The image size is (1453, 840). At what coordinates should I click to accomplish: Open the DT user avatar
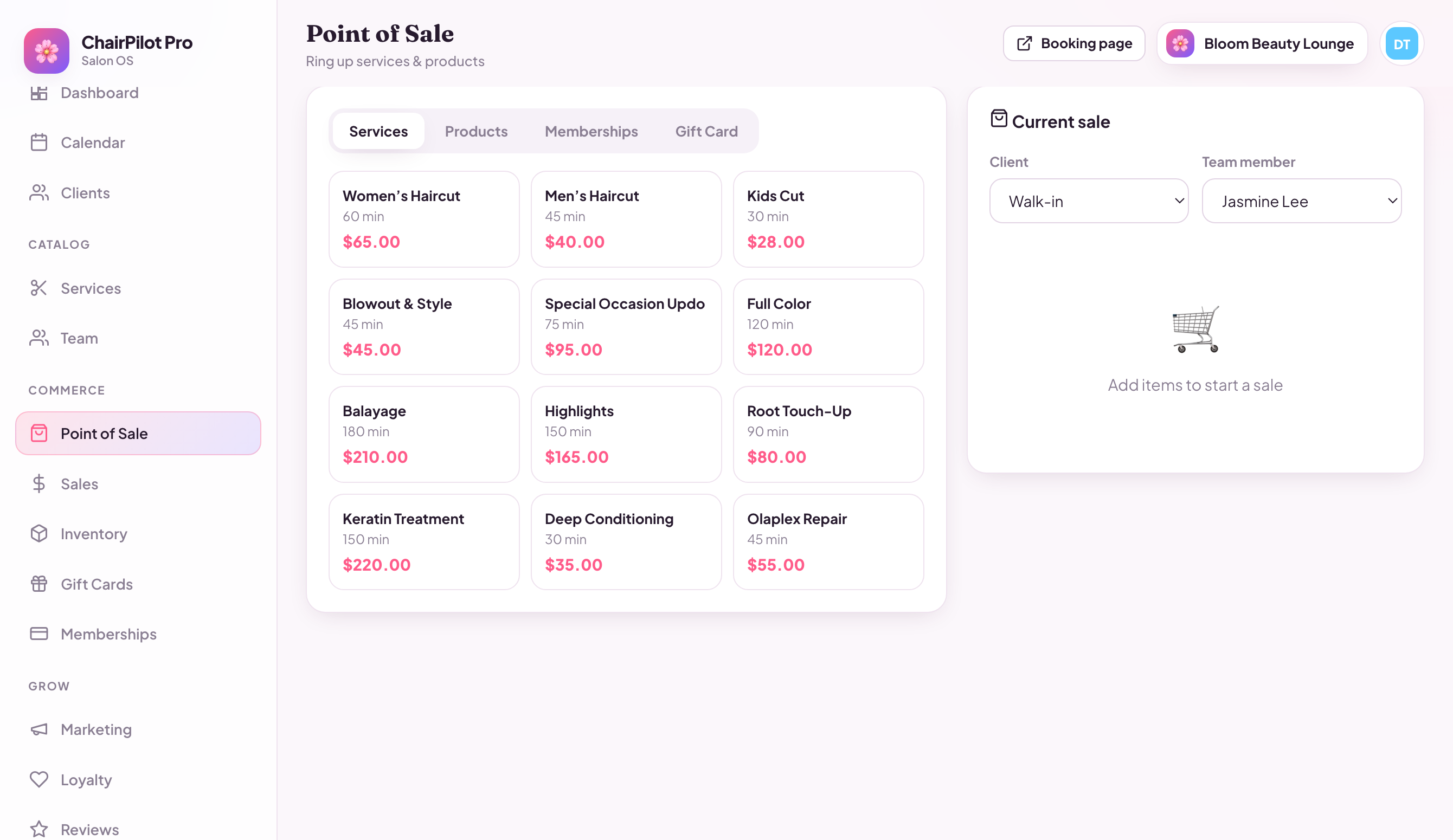coord(1401,44)
